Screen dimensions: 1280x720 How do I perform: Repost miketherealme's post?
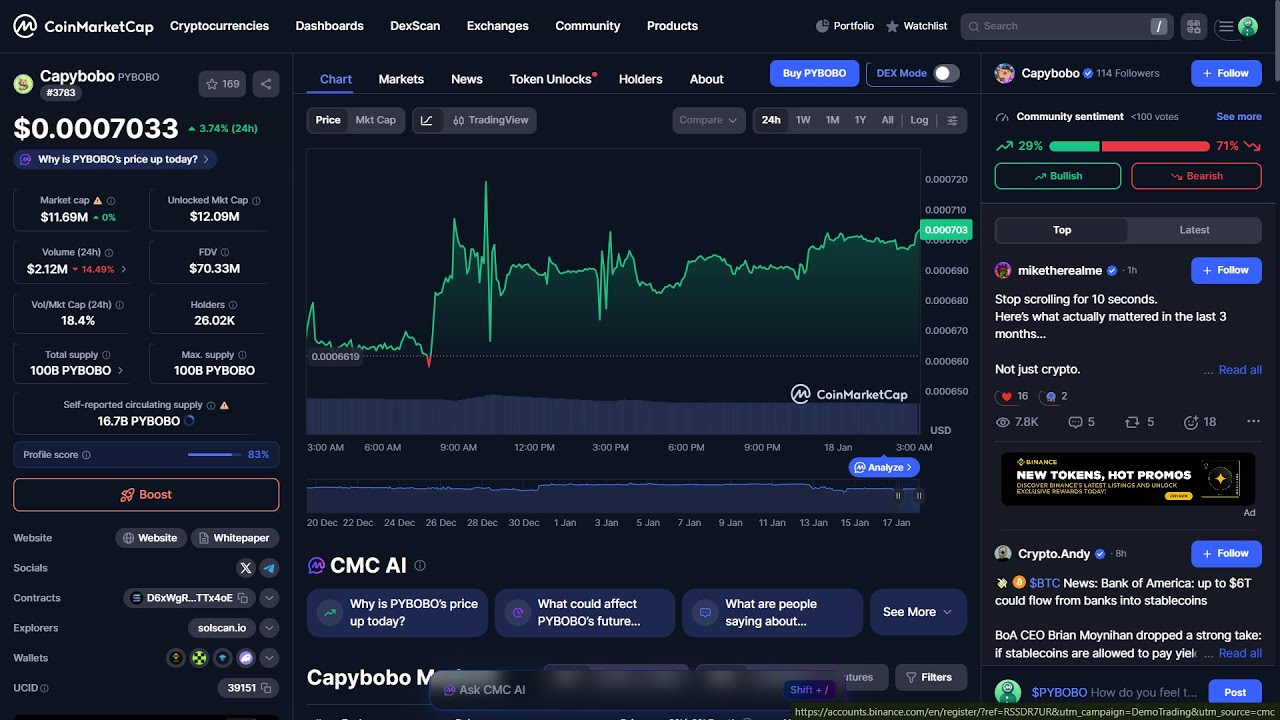(1140, 422)
